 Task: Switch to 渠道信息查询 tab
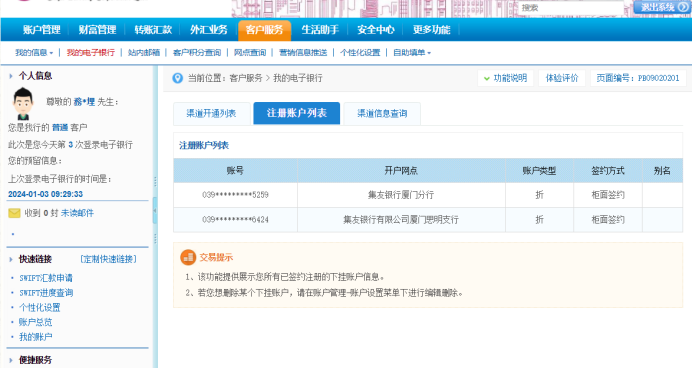pyautogui.click(x=382, y=114)
